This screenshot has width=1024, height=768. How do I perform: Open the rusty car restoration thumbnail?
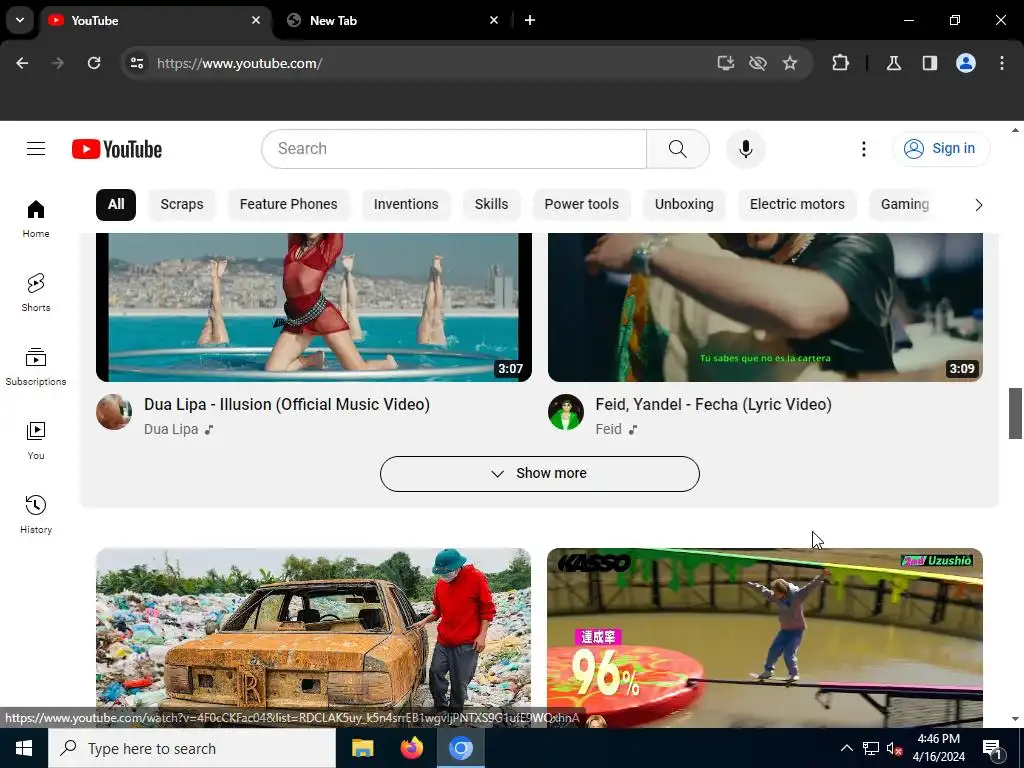click(313, 637)
